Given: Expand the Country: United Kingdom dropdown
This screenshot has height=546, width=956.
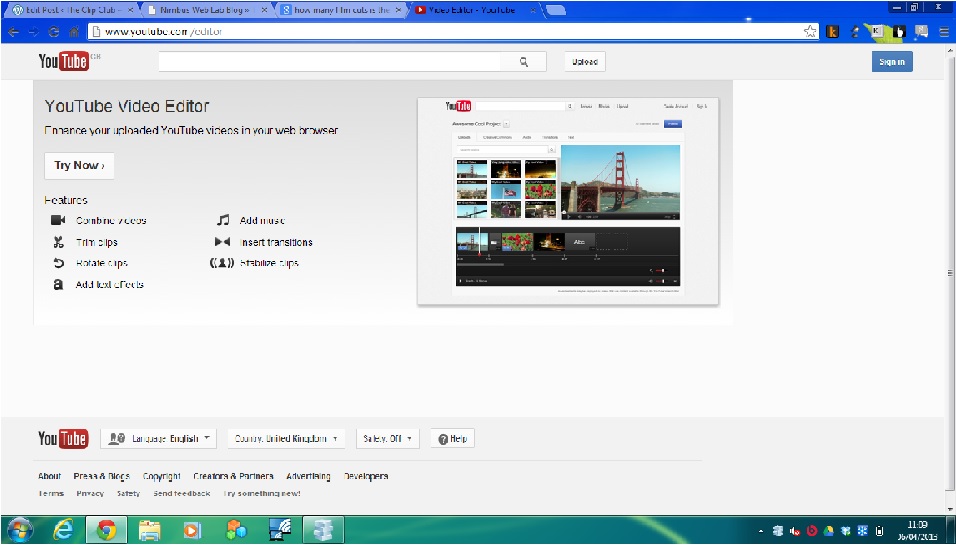Looking at the screenshot, I should (x=286, y=439).
